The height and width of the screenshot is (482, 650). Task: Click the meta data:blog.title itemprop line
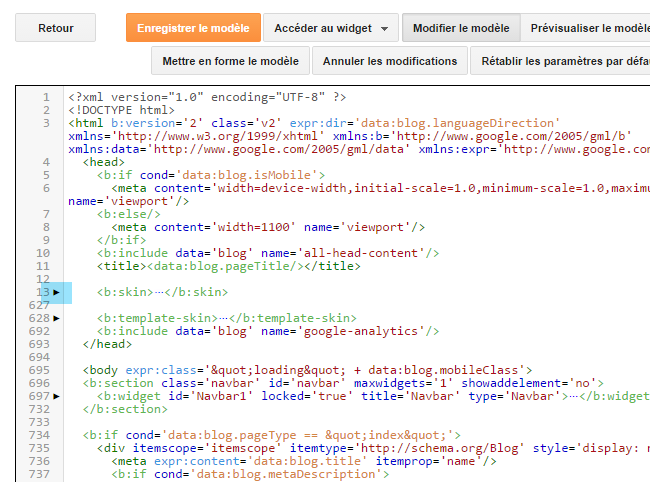304,462
